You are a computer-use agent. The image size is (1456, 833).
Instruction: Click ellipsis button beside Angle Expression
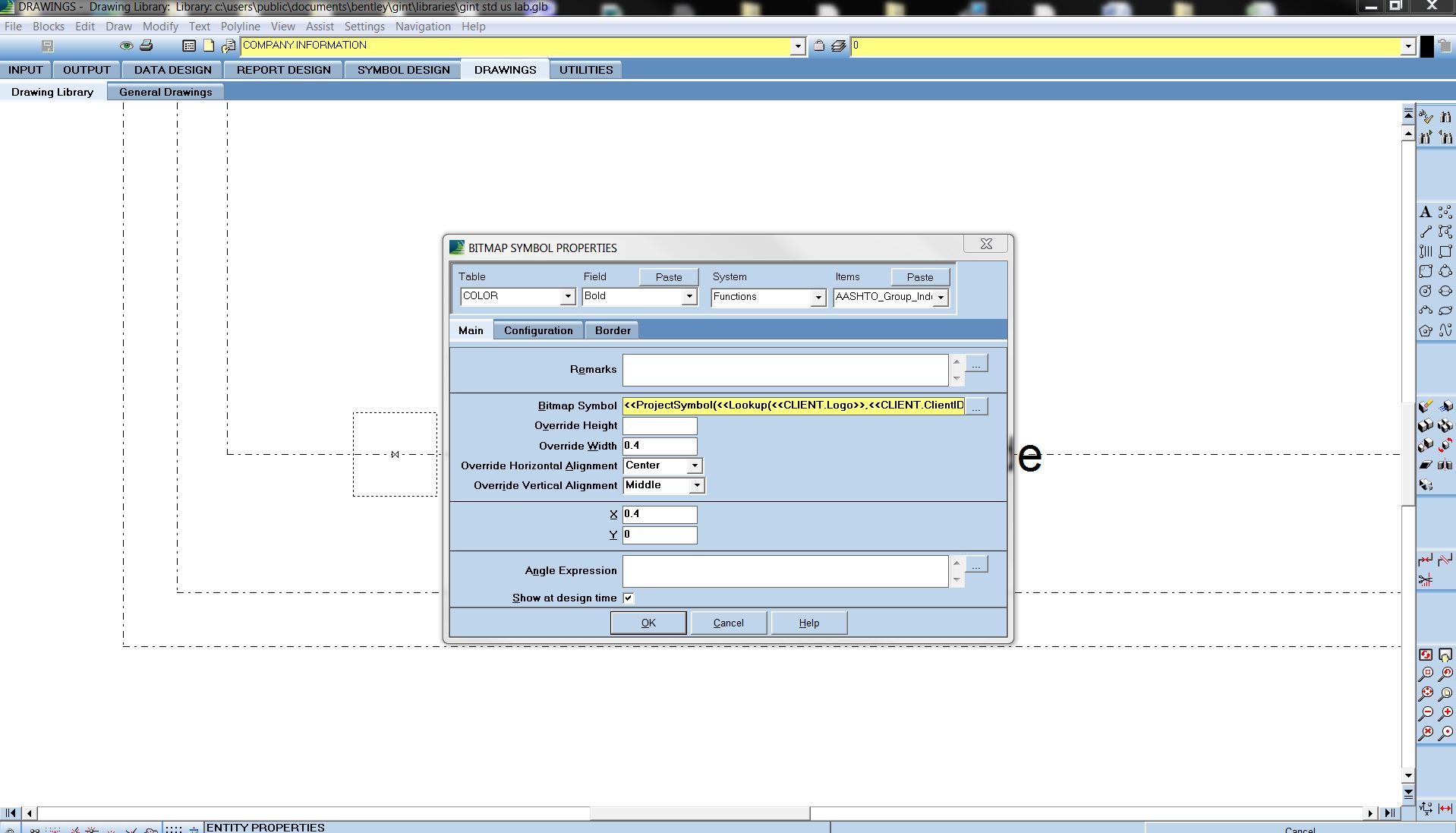pyautogui.click(x=976, y=565)
